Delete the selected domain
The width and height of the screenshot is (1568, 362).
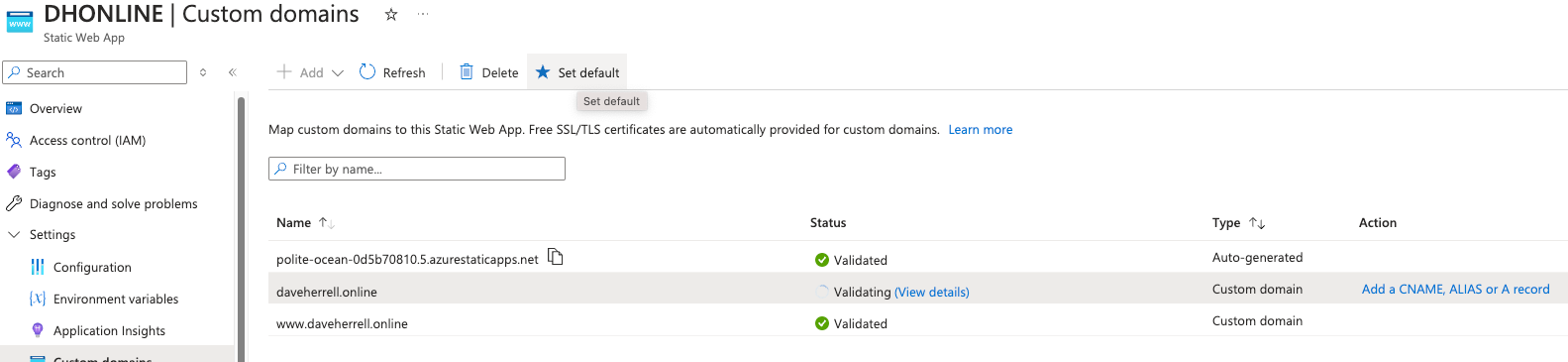(489, 72)
